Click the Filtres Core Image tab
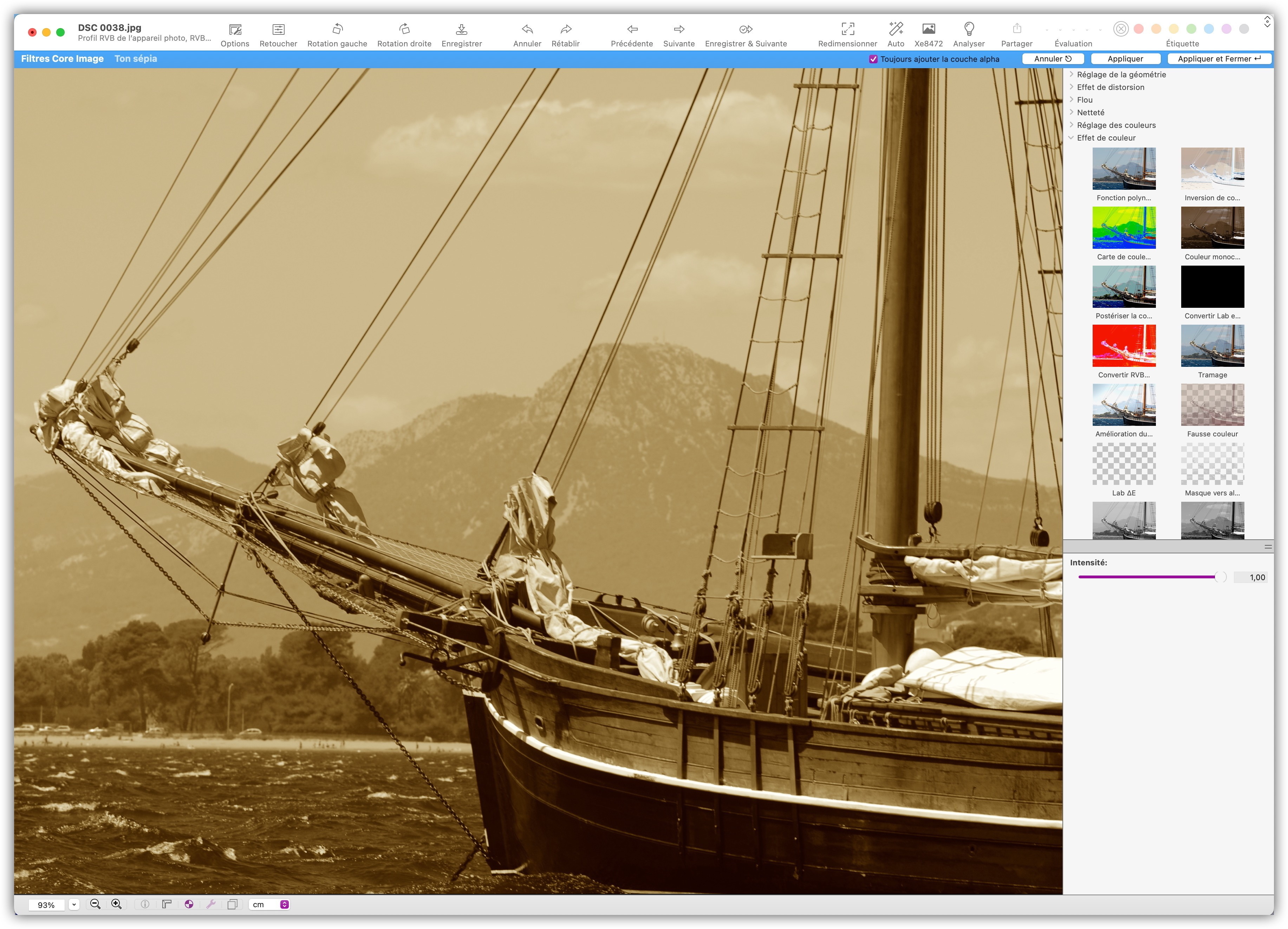This screenshot has height=929, width=1288. [x=63, y=58]
